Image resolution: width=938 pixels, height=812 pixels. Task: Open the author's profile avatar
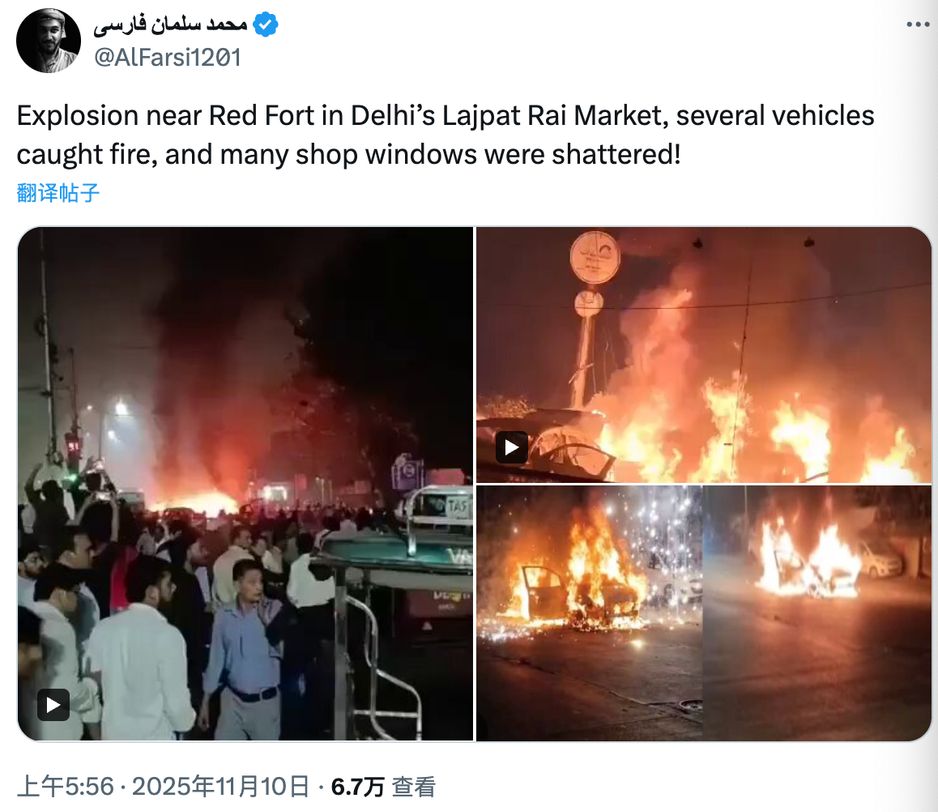(x=48, y=41)
